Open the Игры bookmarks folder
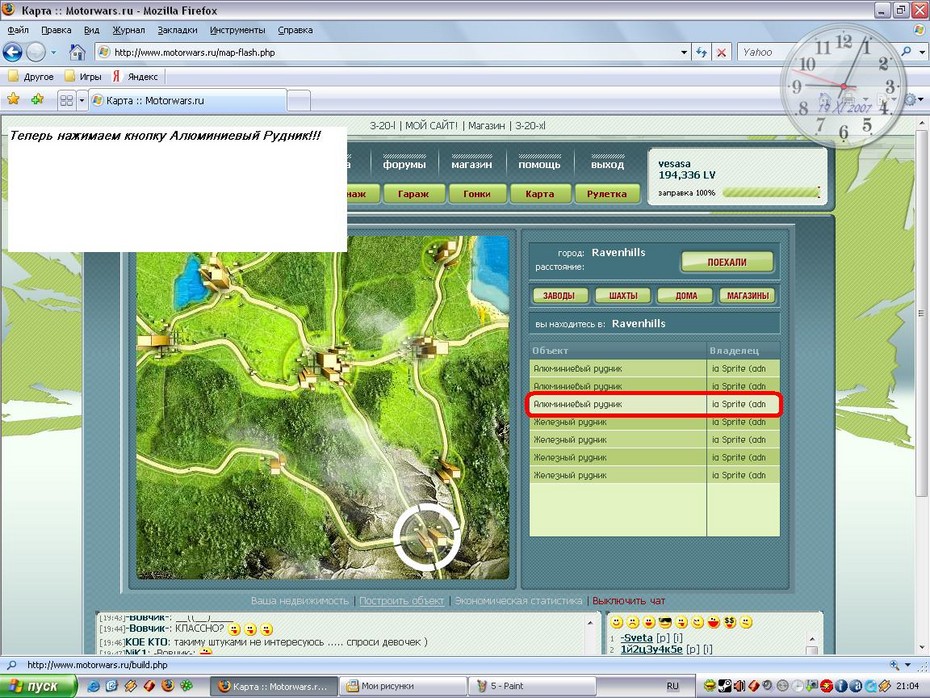Screen dimensions: 930x698 [x=83, y=77]
